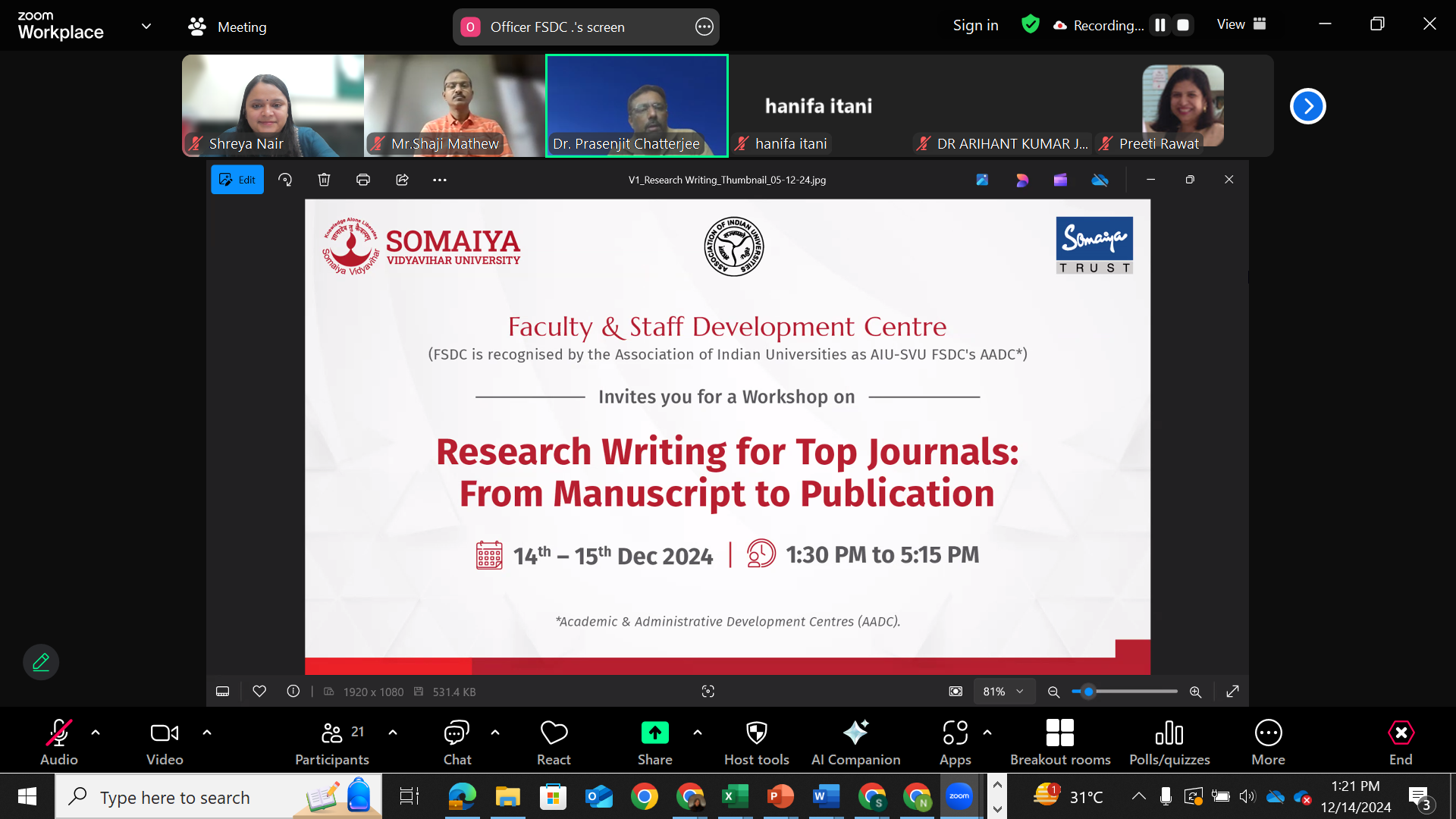Favorite the image with heart icon

pyautogui.click(x=259, y=692)
